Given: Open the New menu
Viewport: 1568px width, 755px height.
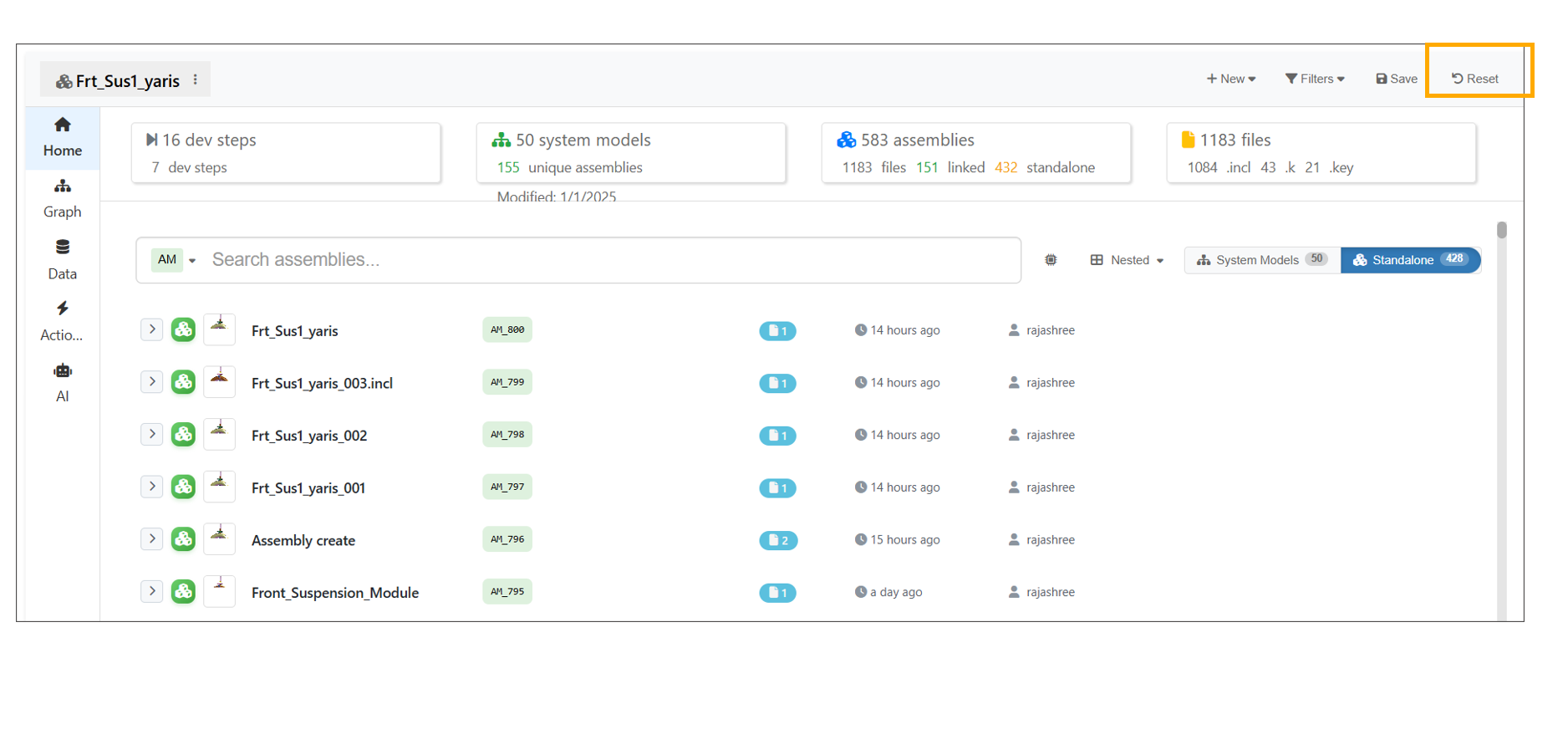Looking at the screenshot, I should 1230,79.
